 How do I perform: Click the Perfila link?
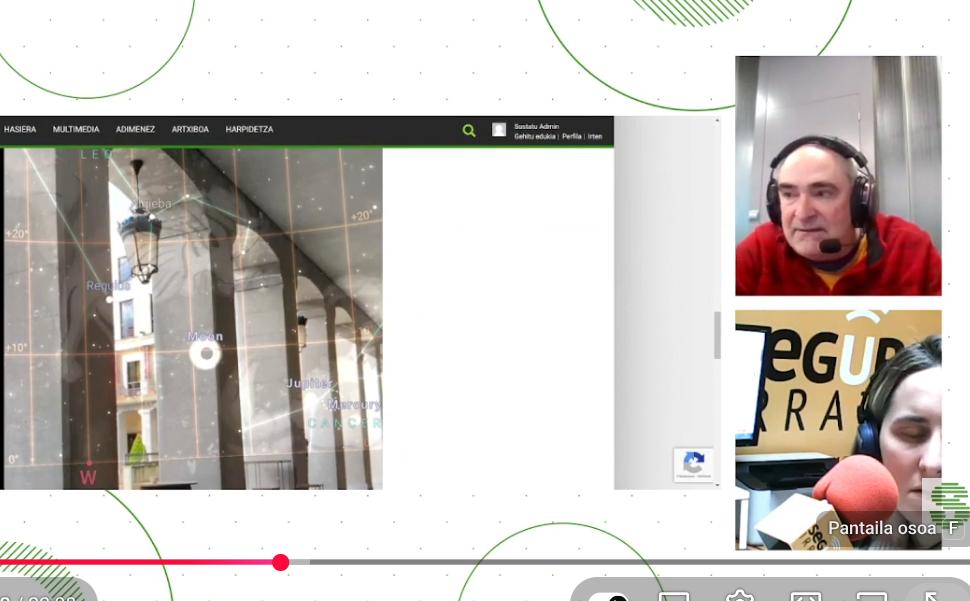571,136
